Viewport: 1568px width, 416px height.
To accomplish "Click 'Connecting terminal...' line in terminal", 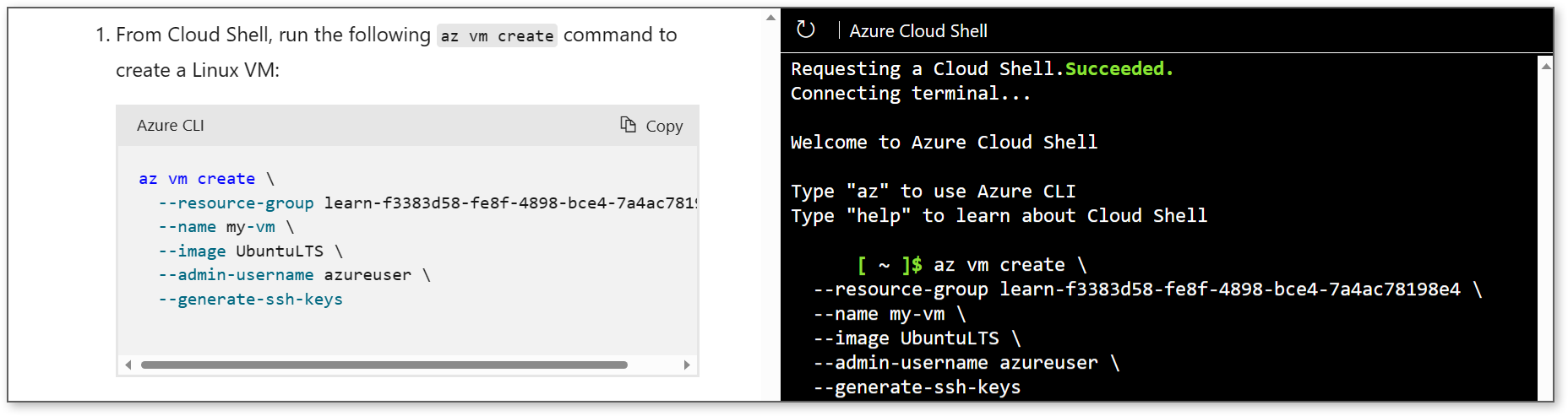I will coord(911,94).
